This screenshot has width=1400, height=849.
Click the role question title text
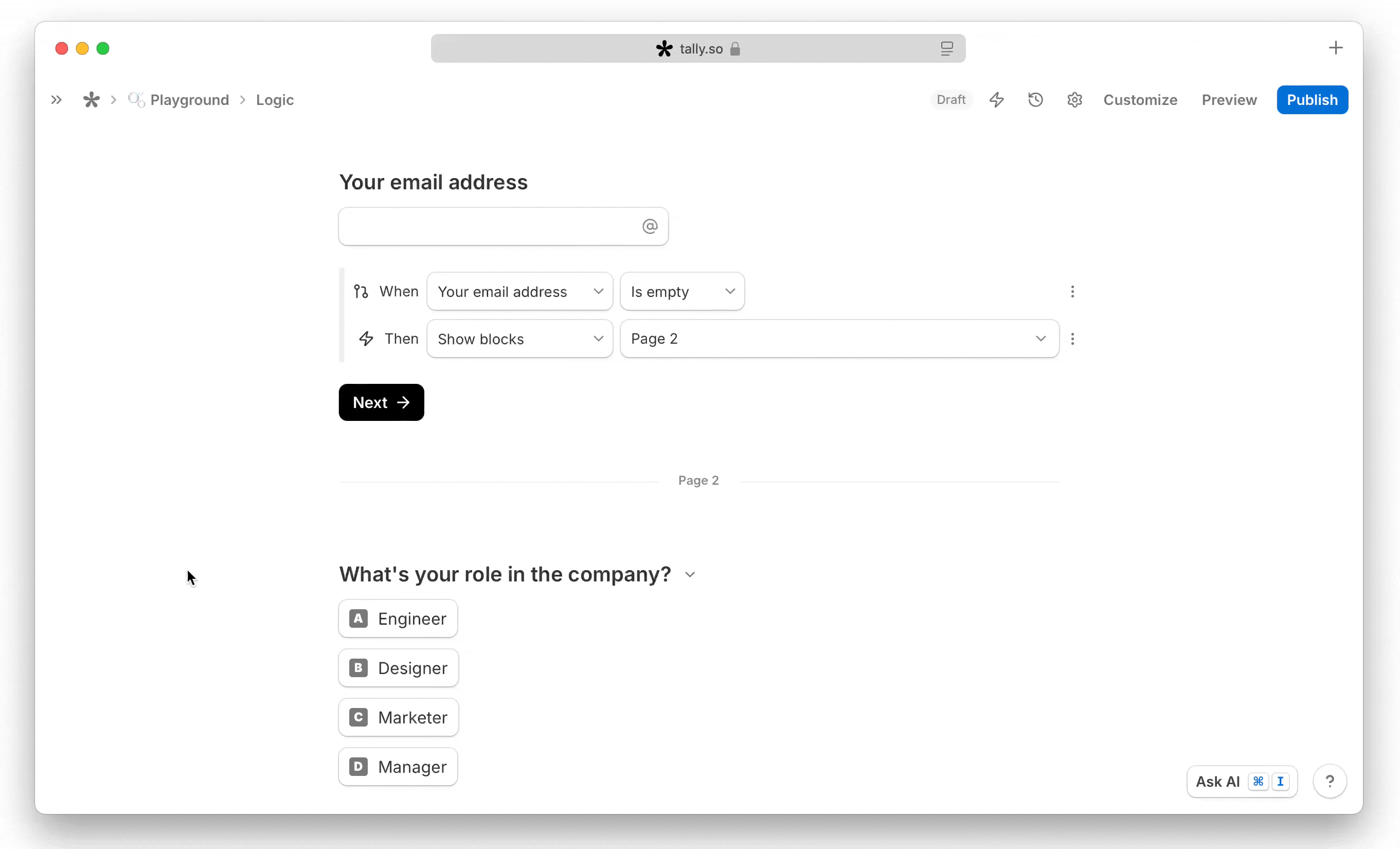tap(505, 575)
